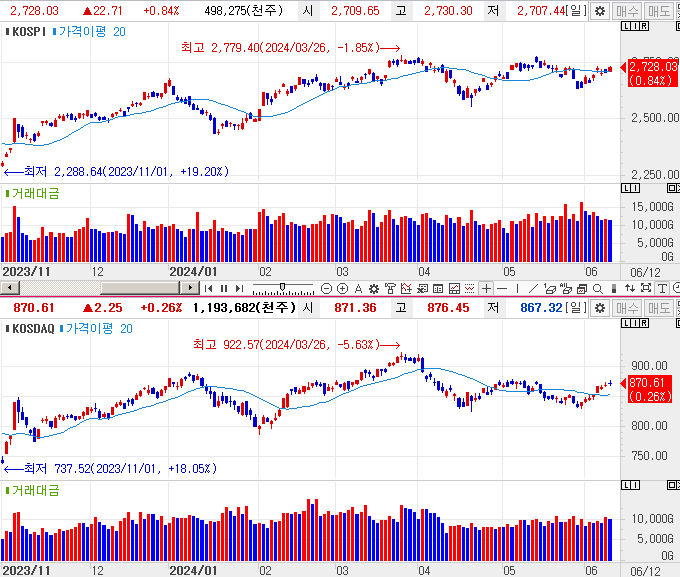Click the magnifier search icon
The image size is (680, 577).
(x=598, y=288)
